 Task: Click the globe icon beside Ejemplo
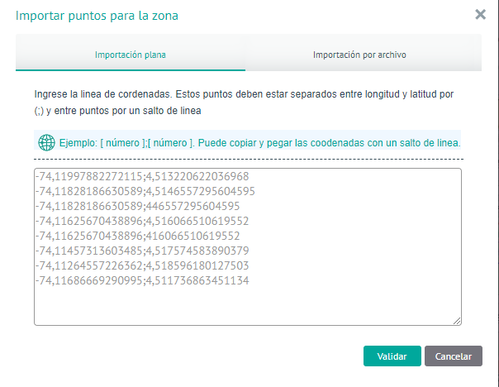tap(46, 143)
